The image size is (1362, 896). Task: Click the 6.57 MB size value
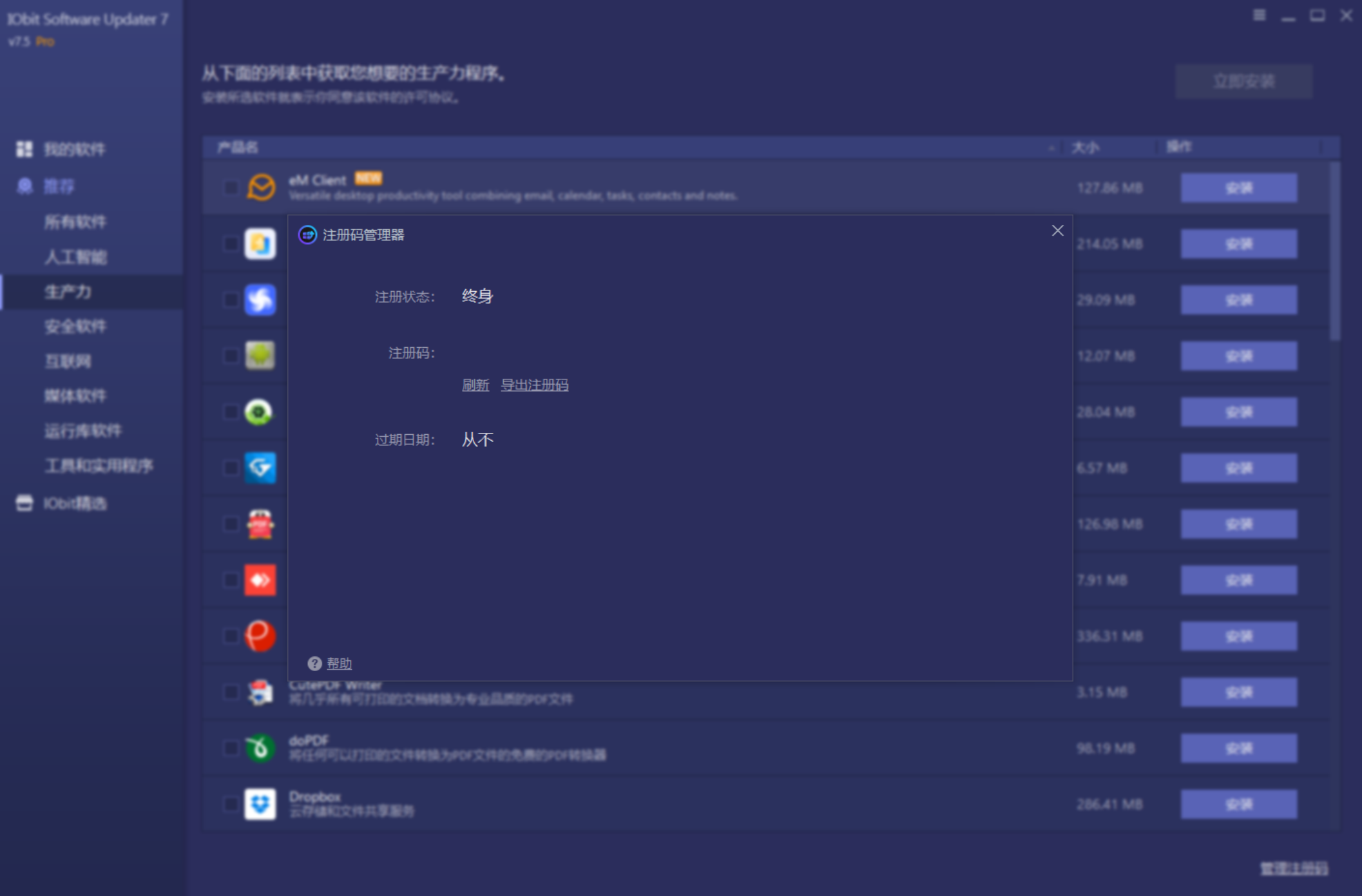tap(1102, 468)
